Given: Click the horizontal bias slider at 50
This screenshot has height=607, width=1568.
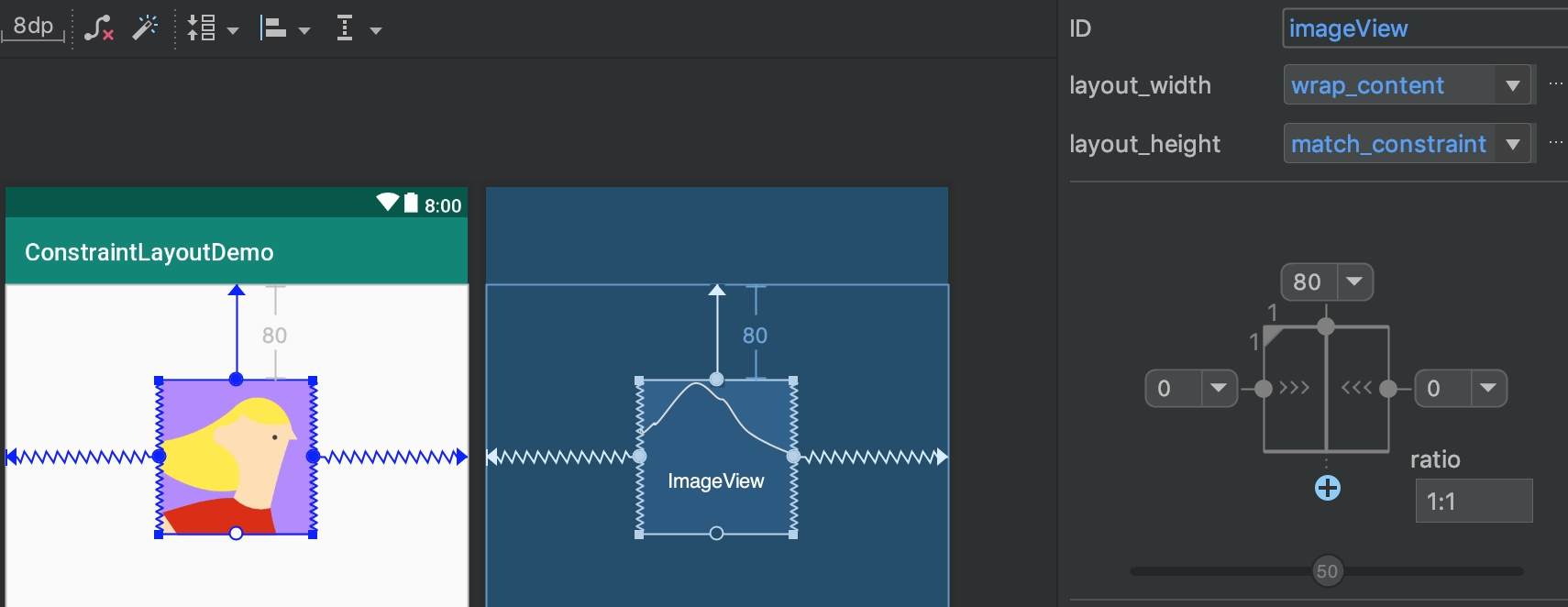Looking at the screenshot, I should pos(1327,571).
